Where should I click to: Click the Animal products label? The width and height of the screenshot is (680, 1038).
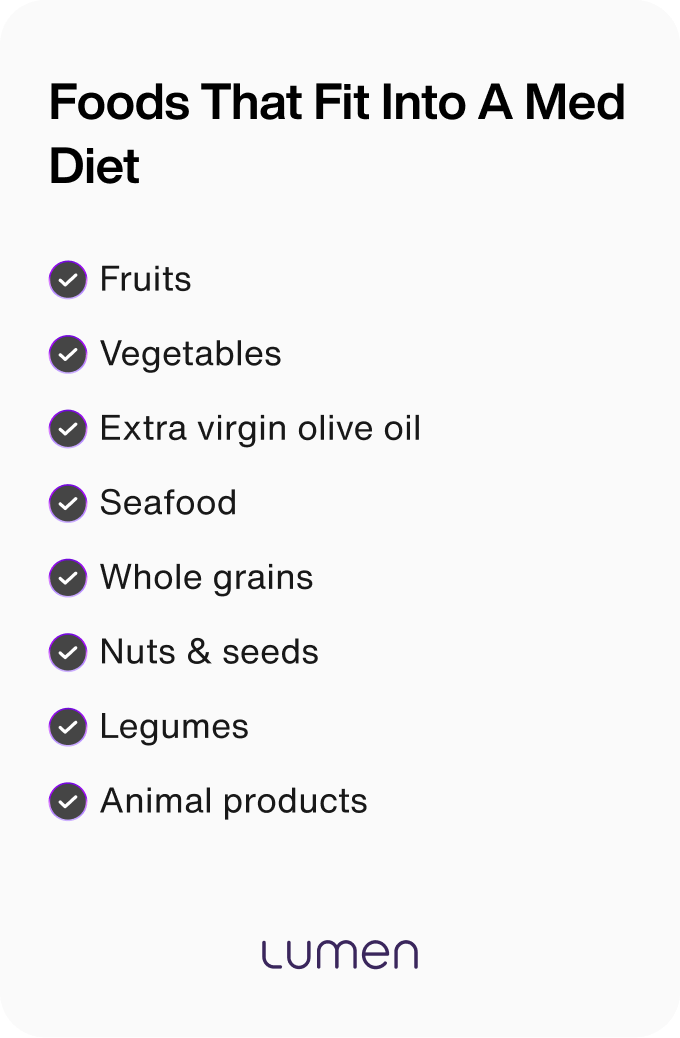tap(234, 802)
